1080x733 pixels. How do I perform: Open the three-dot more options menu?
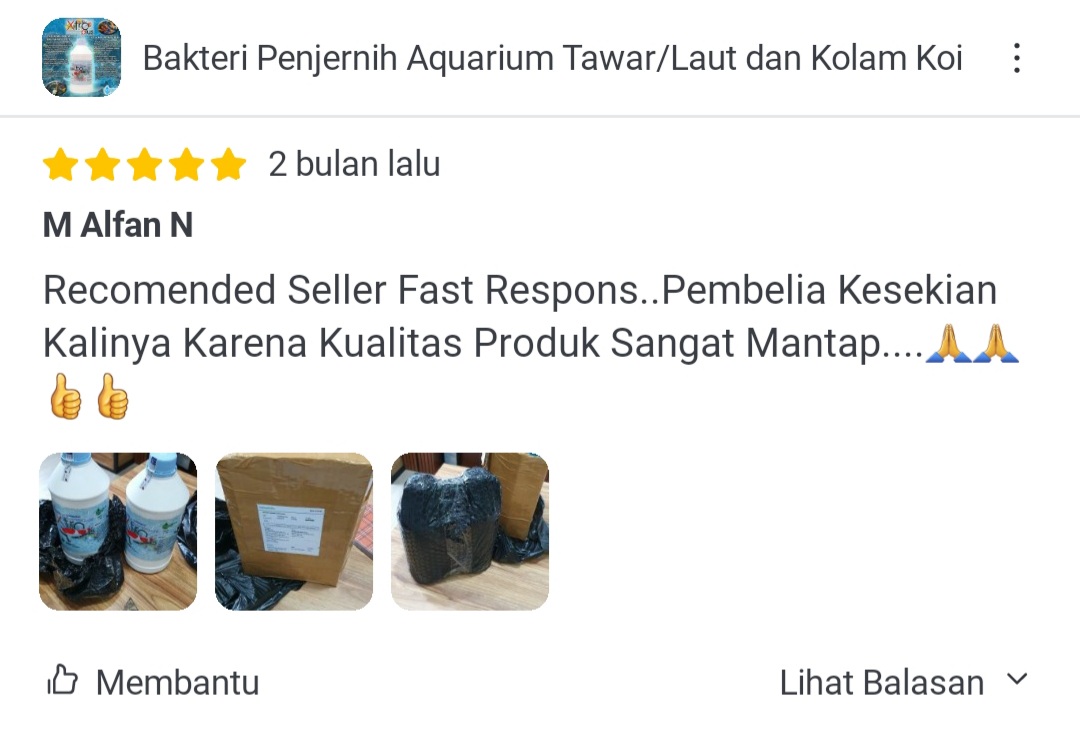(1017, 58)
